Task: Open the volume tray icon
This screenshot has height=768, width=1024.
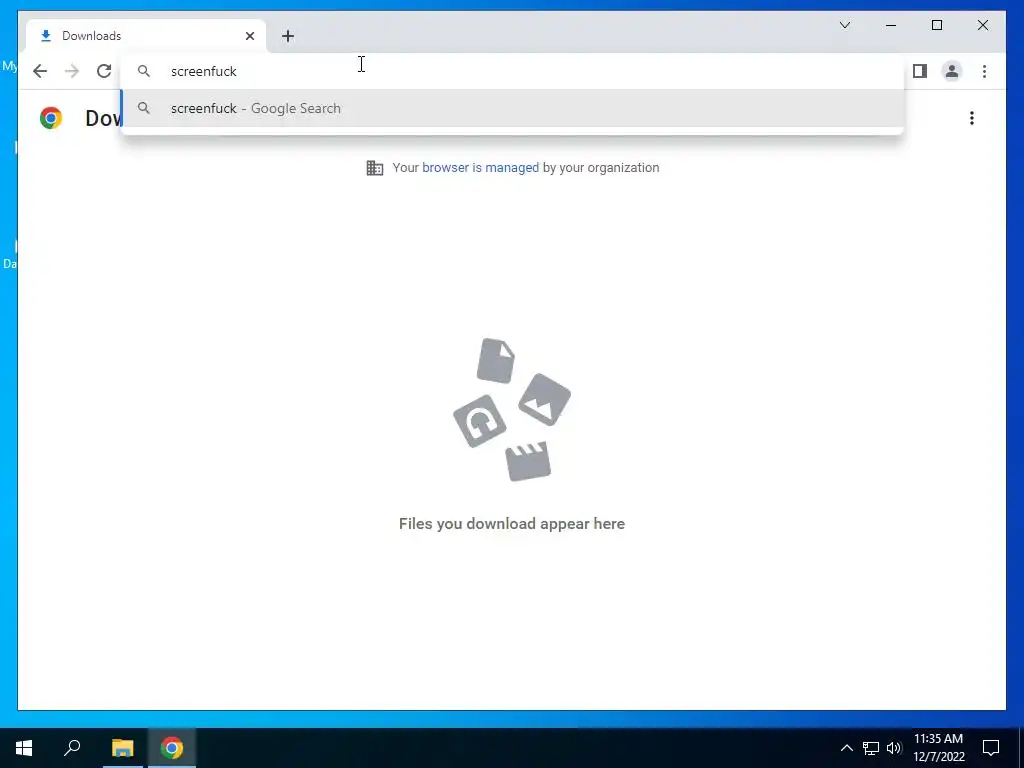Action: pyautogui.click(x=894, y=748)
